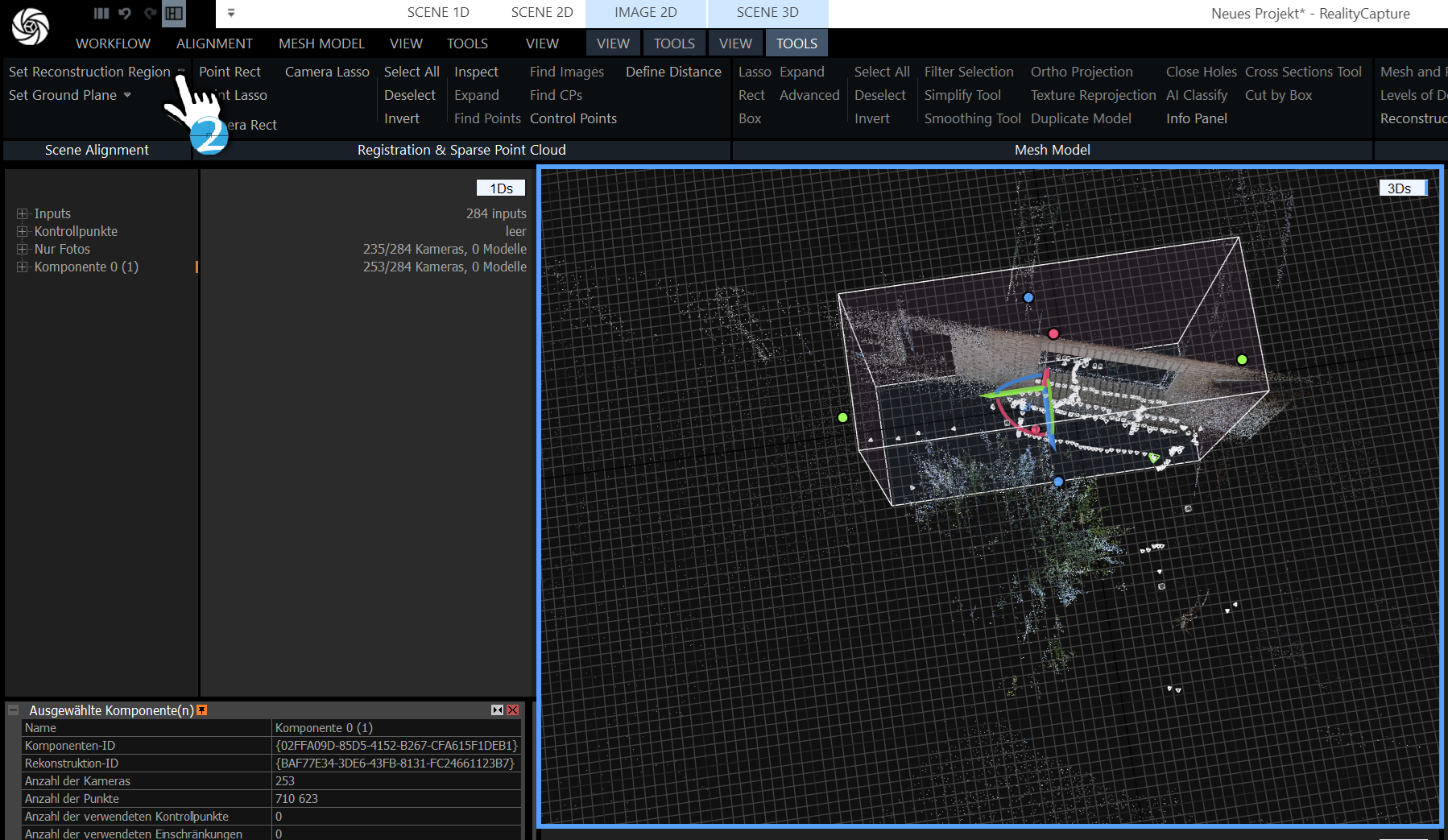Click Duplicate Model
The image size is (1448, 840).
[x=1081, y=118]
